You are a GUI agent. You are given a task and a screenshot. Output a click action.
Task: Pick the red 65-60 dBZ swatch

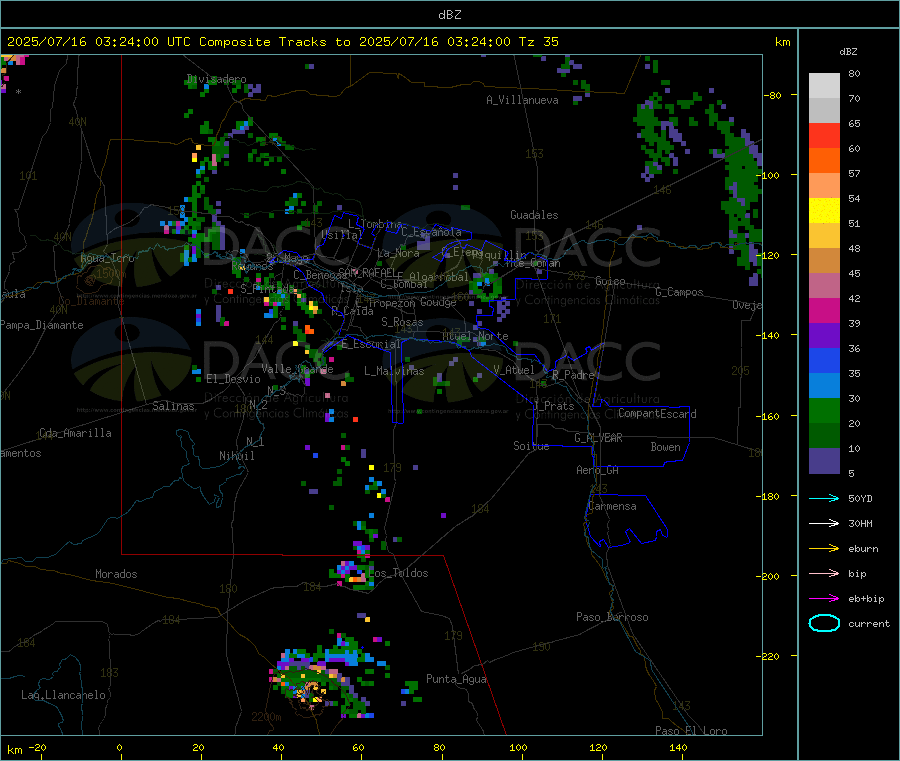click(824, 136)
